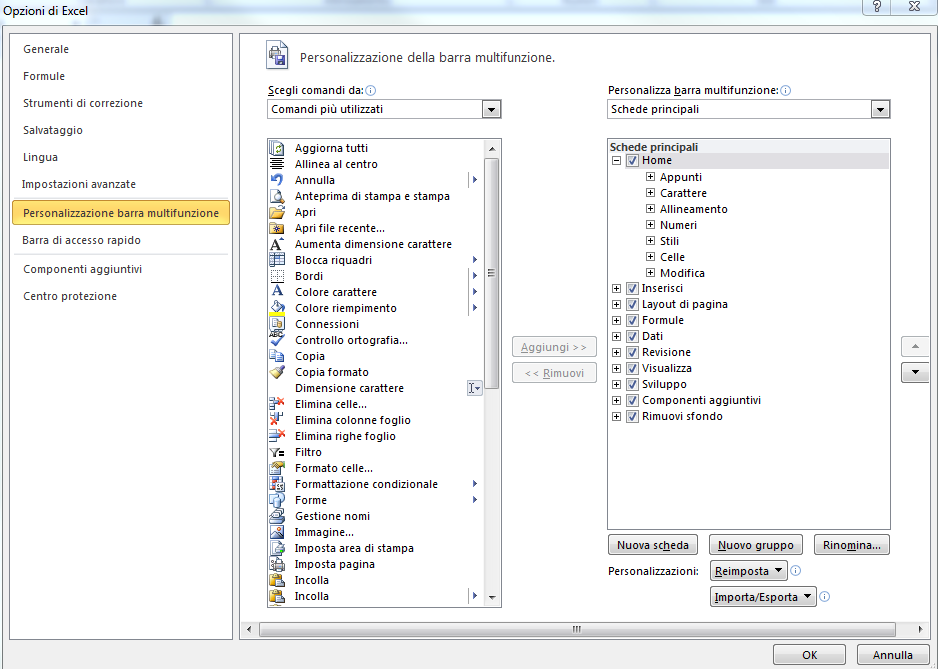Select the Imposta pagina icon
938x669 pixels.
click(277, 564)
